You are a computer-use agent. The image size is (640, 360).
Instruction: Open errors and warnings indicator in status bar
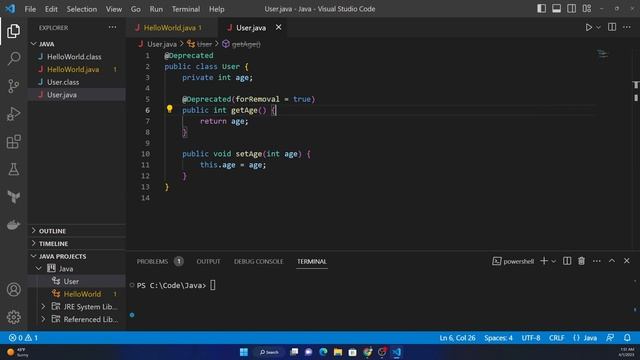coord(23,338)
